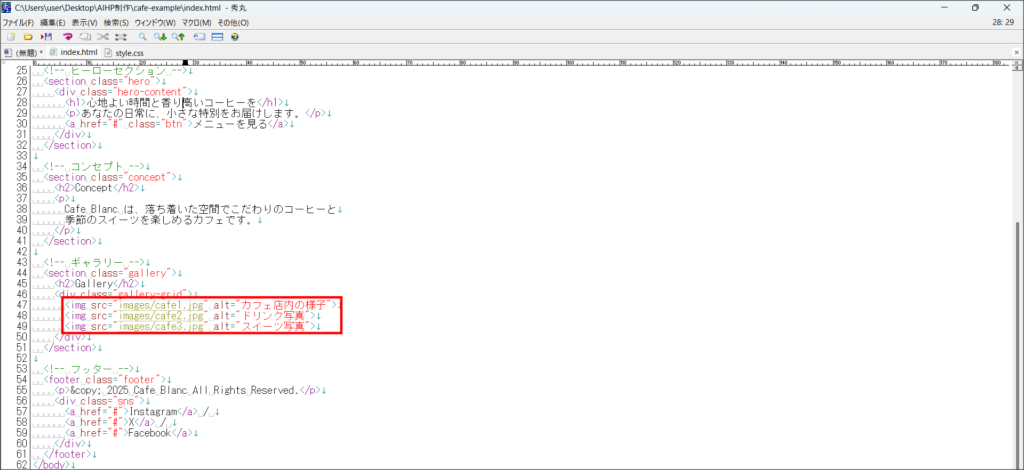Open the マクロ(M) menu

[x=196, y=22]
